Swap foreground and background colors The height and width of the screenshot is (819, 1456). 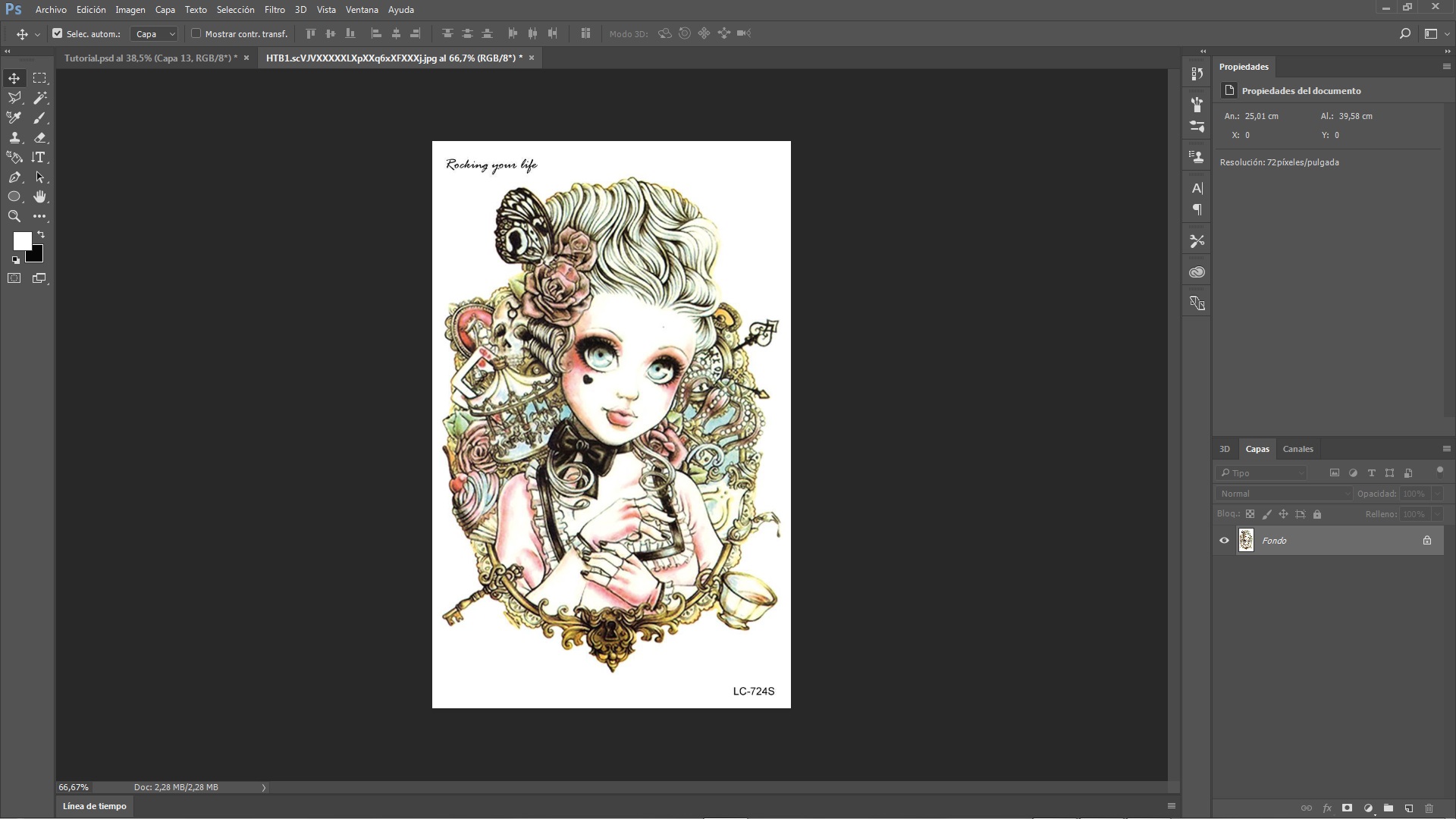41,234
